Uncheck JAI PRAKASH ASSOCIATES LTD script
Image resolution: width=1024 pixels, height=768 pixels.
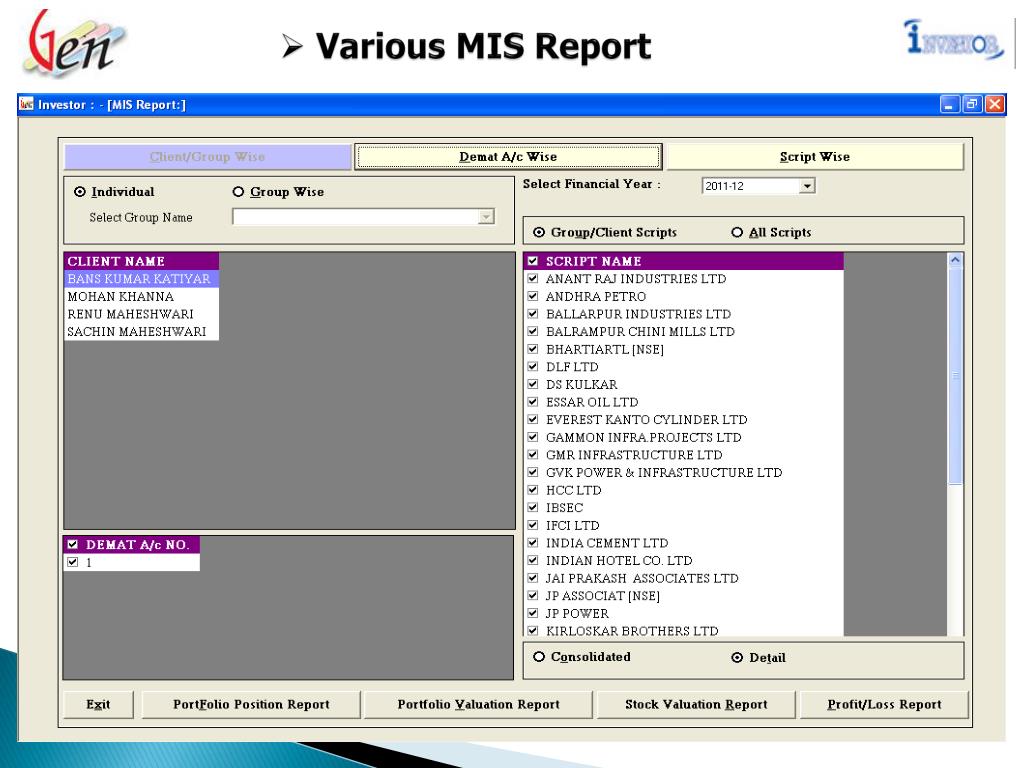coord(533,579)
